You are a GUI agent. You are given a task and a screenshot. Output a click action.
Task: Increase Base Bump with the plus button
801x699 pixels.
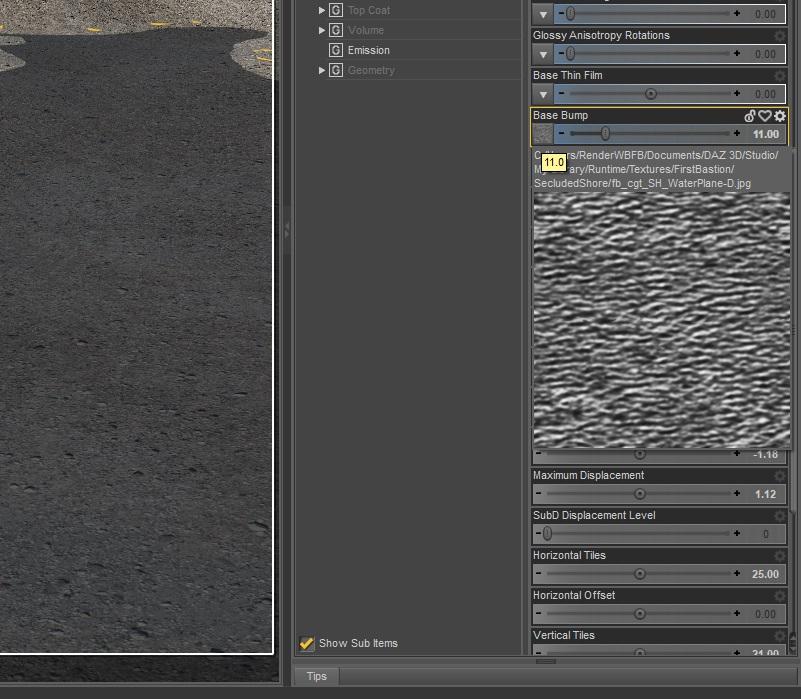pos(737,133)
